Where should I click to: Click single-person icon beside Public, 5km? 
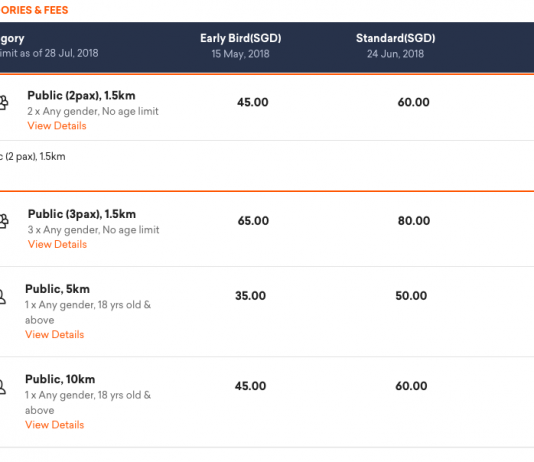point(3,296)
